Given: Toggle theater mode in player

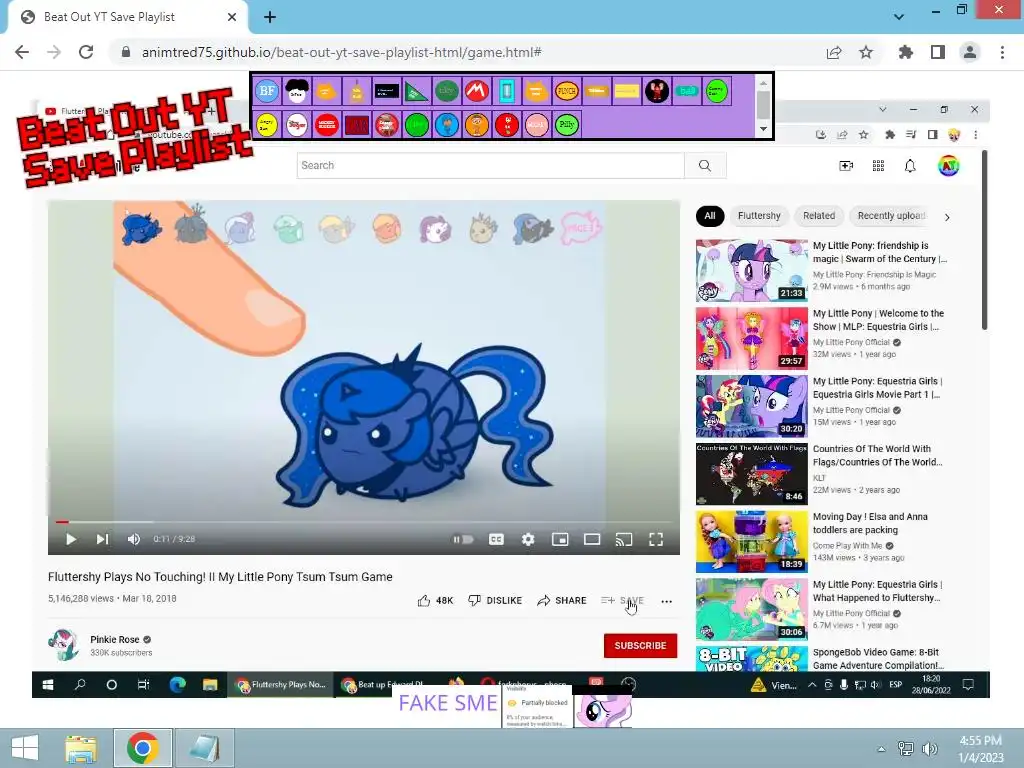Looking at the screenshot, I should tap(592, 539).
